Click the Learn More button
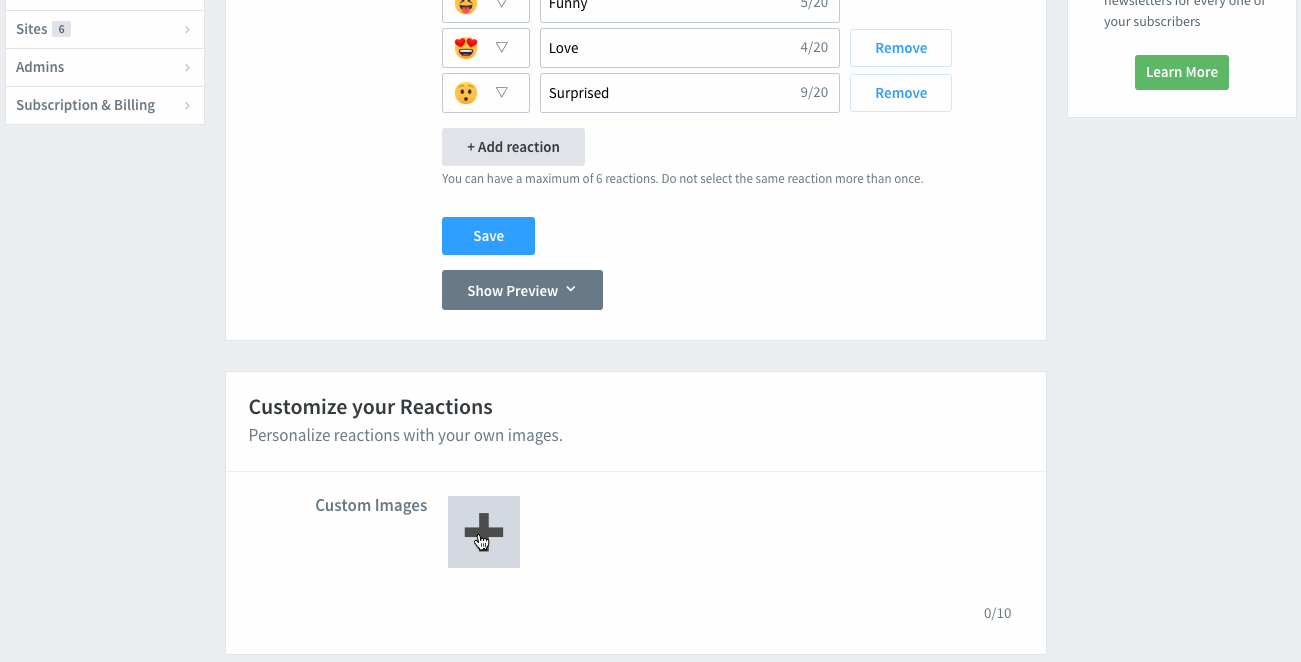The image size is (1301, 662). pyautogui.click(x=1181, y=72)
